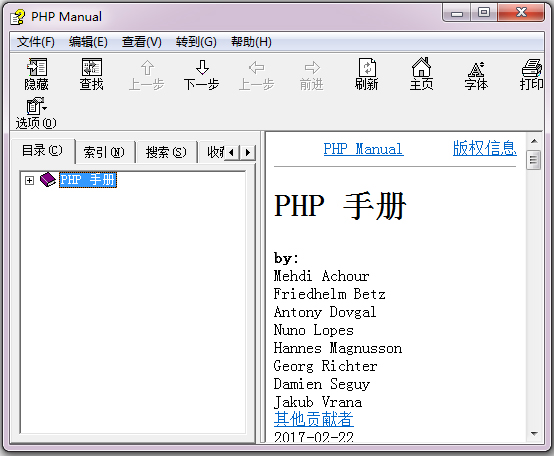Click the name Damien Seguy
The width and height of the screenshot is (554, 456).
(x=322, y=384)
